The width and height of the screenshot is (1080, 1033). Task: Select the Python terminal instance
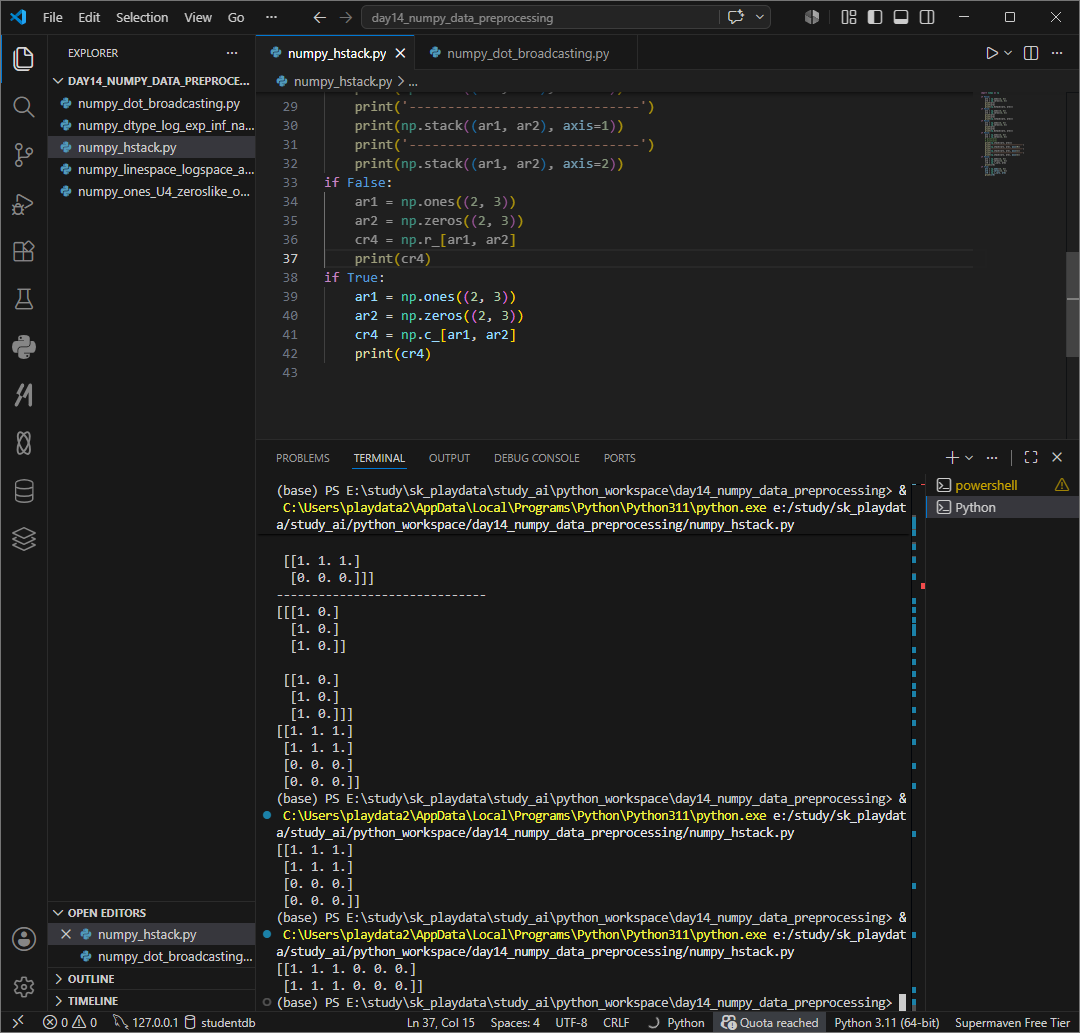pyautogui.click(x=1001, y=507)
